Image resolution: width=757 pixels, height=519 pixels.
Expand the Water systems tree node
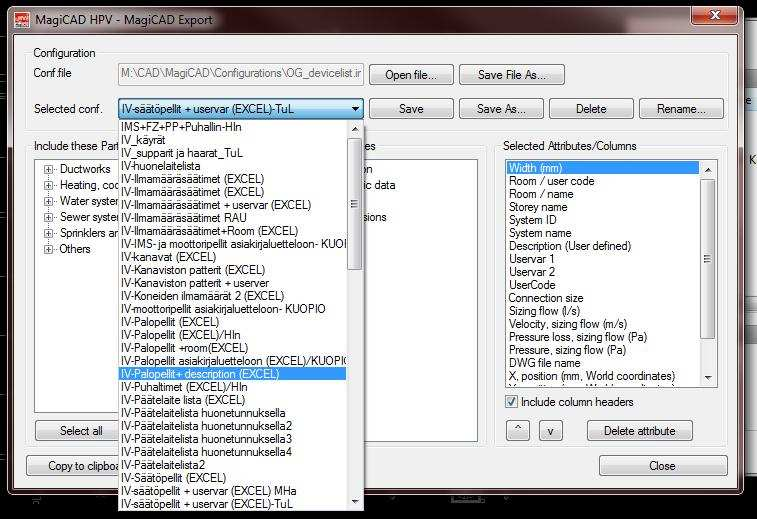point(48,201)
